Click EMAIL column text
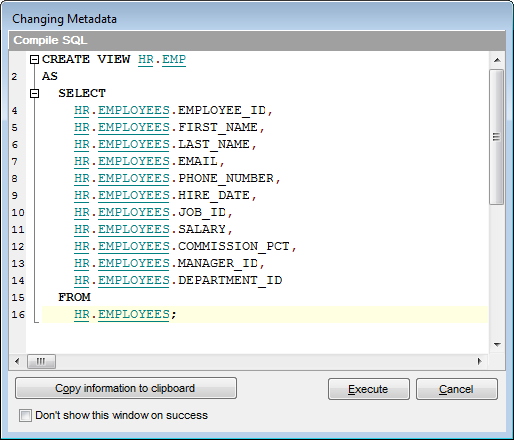514x440 pixels. pos(198,161)
